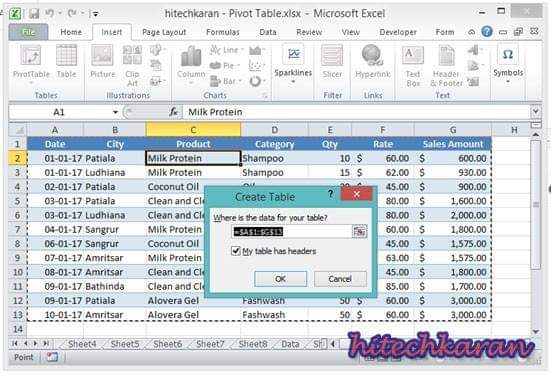Save the workbook from the quick access toolbar
This screenshot has height=375, width=551.
(x=34, y=14)
